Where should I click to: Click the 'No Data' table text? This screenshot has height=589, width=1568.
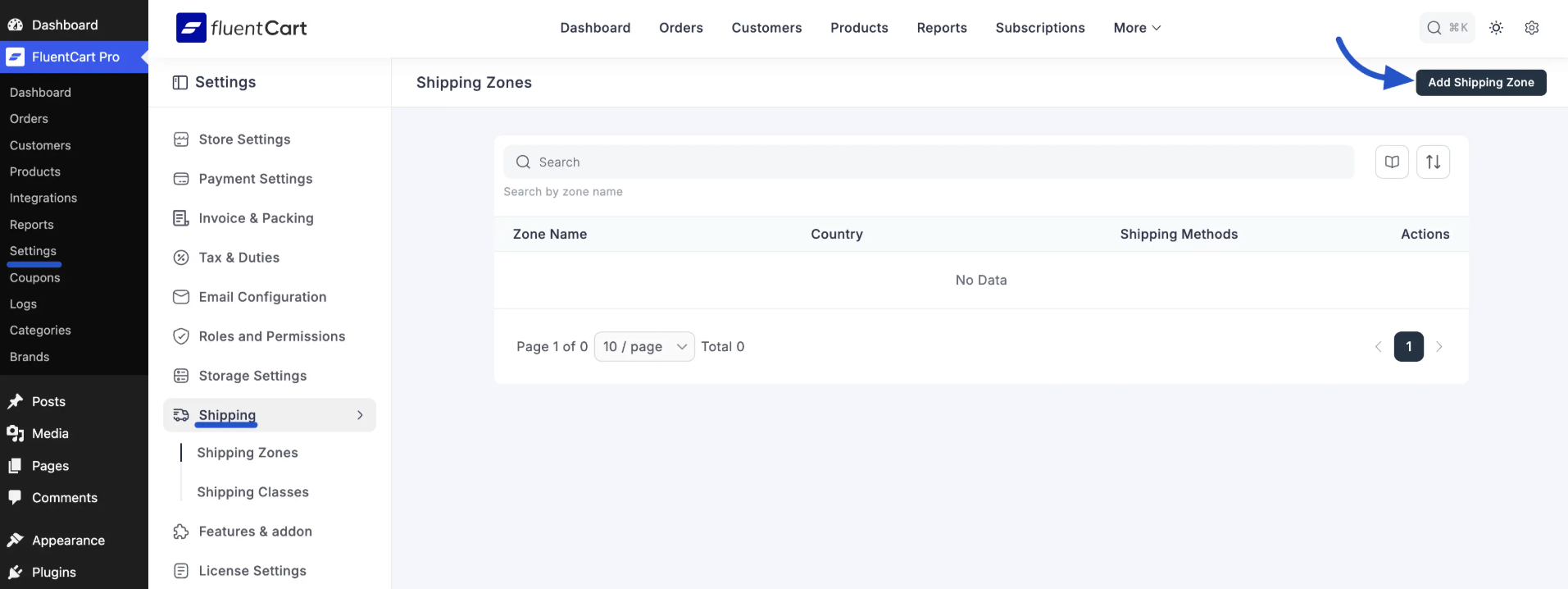coord(981,280)
